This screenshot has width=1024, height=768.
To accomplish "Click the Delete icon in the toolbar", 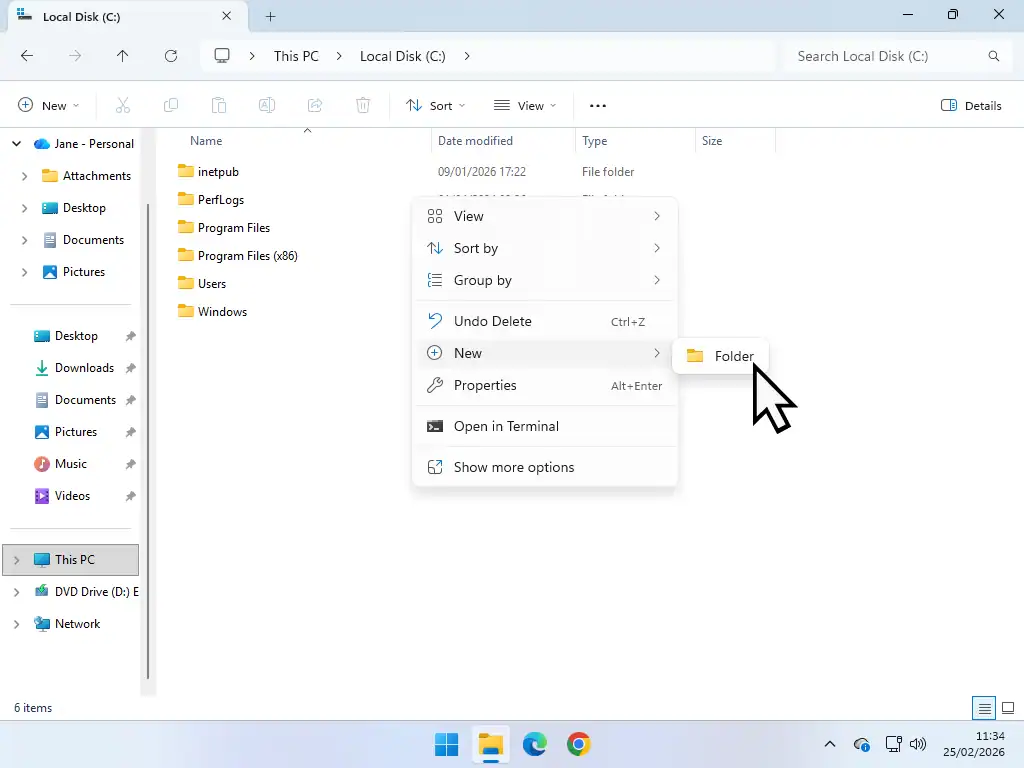I will [x=363, y=105].
